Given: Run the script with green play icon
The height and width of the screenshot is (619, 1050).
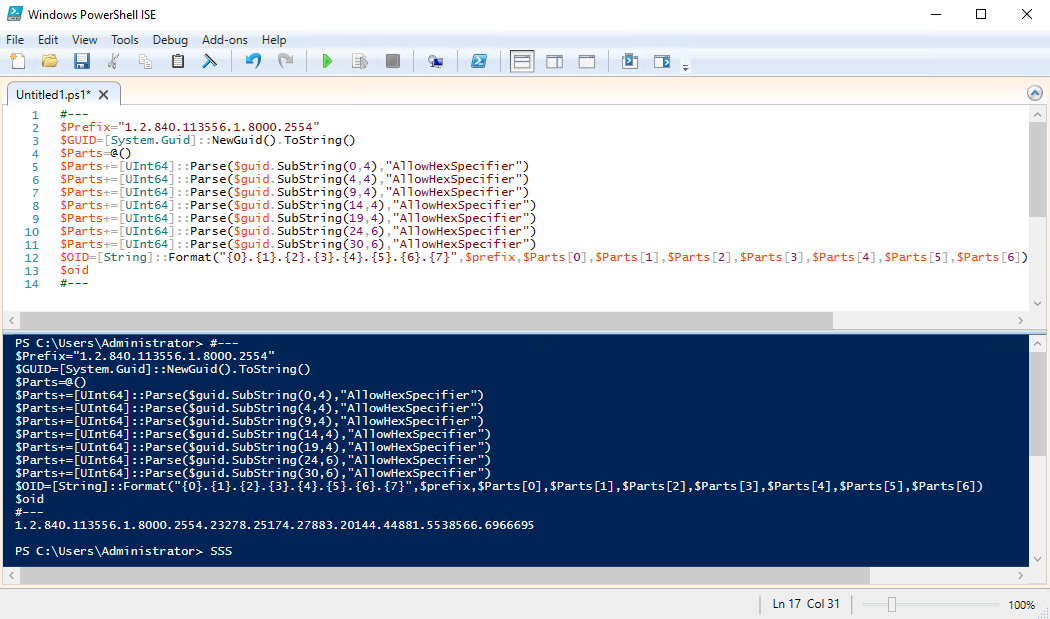Looking at the screenshot, I should pos(327,62).
